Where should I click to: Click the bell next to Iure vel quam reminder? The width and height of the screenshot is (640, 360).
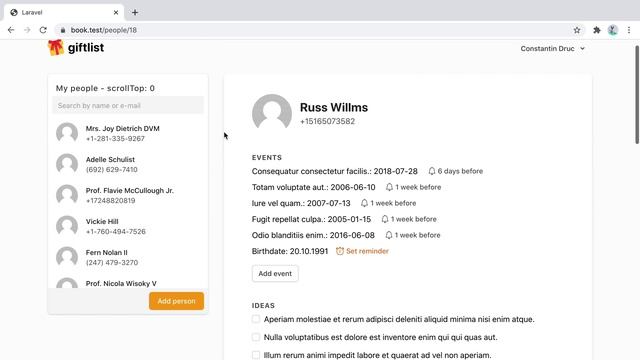click(364, 203)
